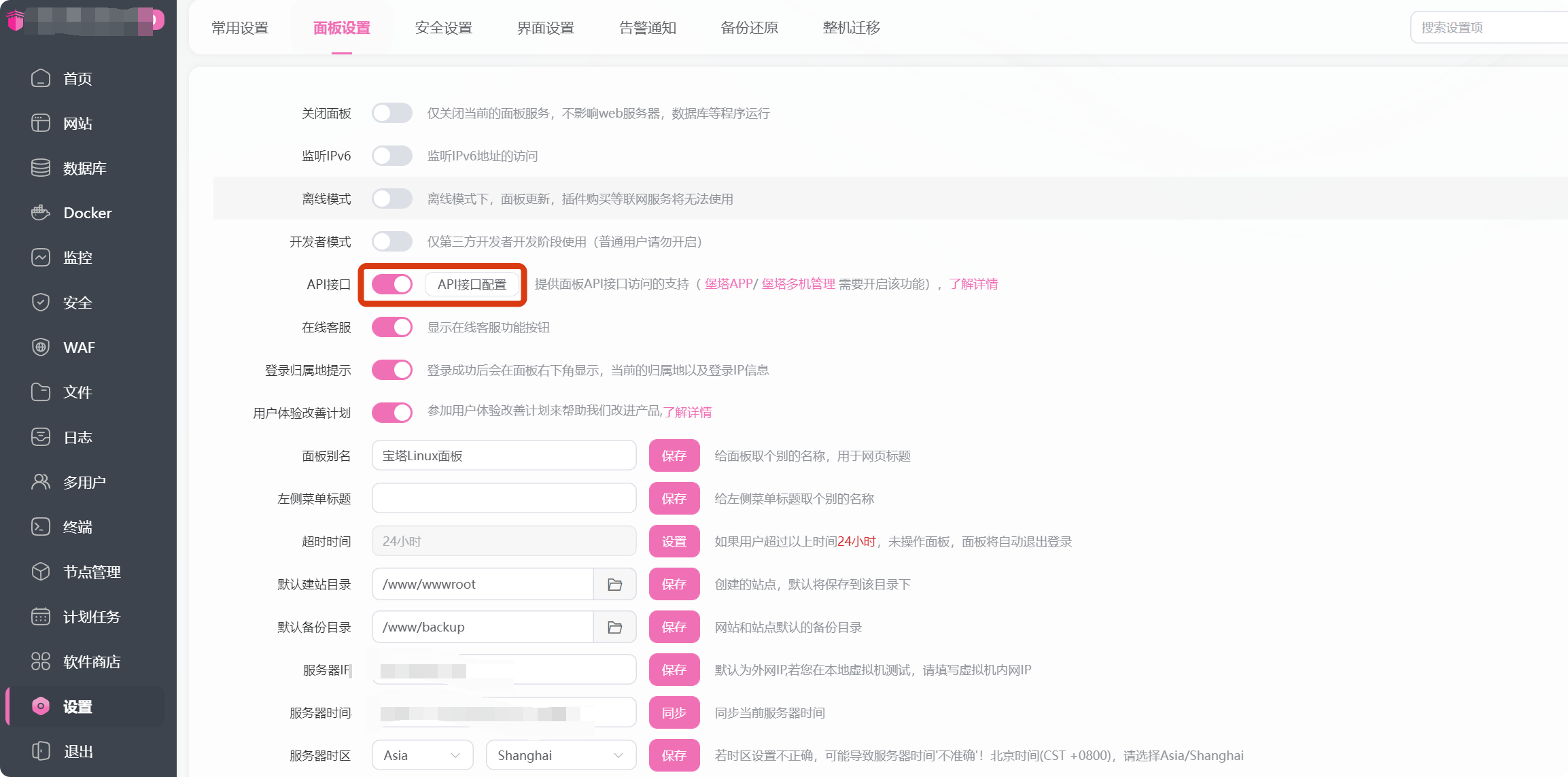Click the scheduled tasks (计划任务) calendar icon
Image resolution: width=1568 pixels, height=777 pixels.
point(41,617)
